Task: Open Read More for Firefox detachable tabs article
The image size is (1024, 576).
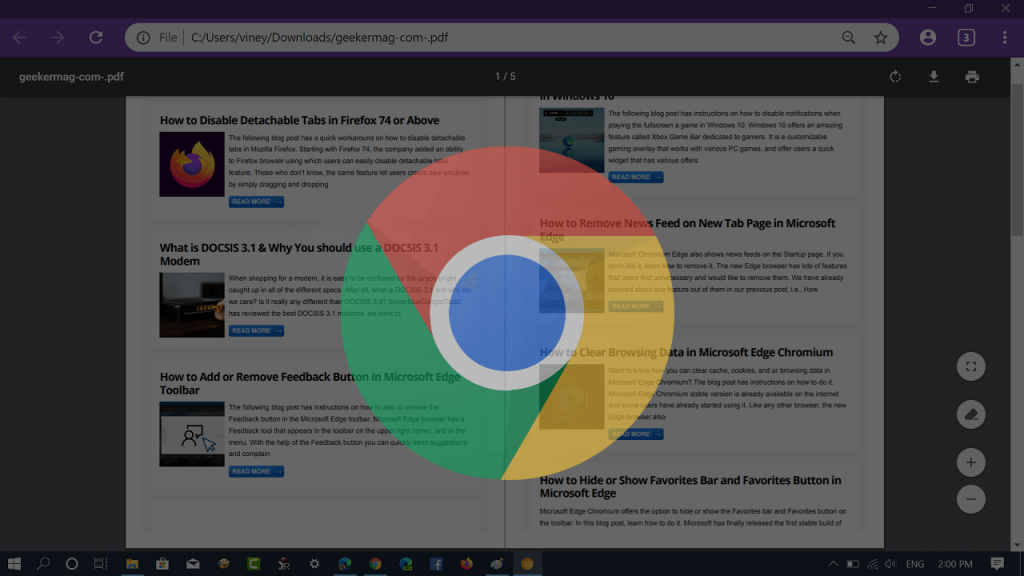Action: 256,202
